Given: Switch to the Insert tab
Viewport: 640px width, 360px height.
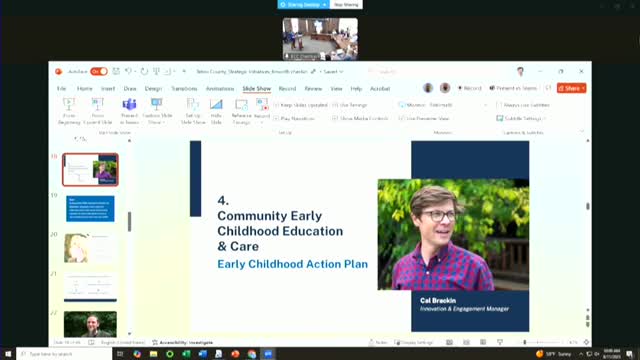Looking at the screenshot, I should click(x=108, y=89).
